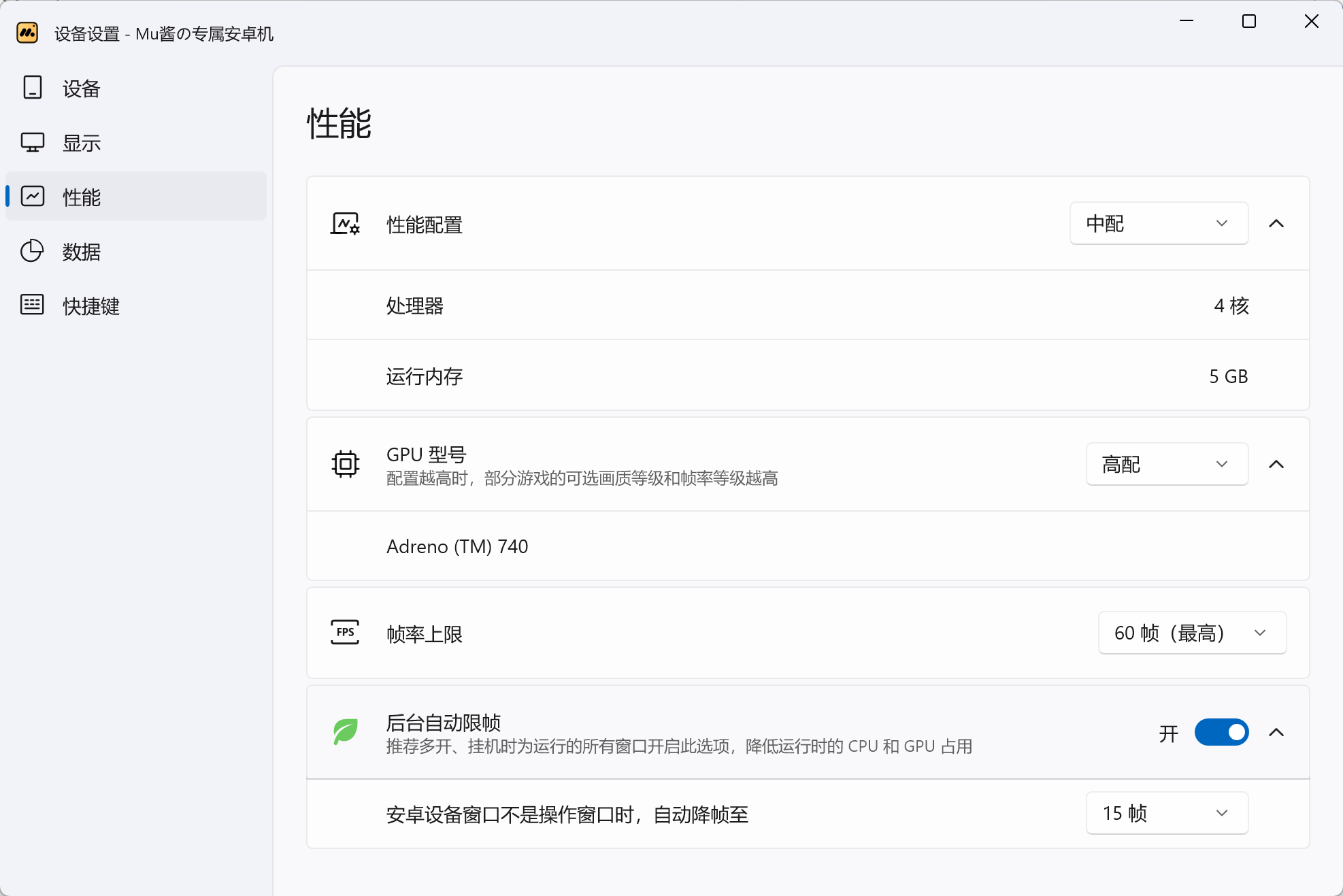
Task: Click the keyboard icon for 快捷键
Action: [x=32, y=305]
